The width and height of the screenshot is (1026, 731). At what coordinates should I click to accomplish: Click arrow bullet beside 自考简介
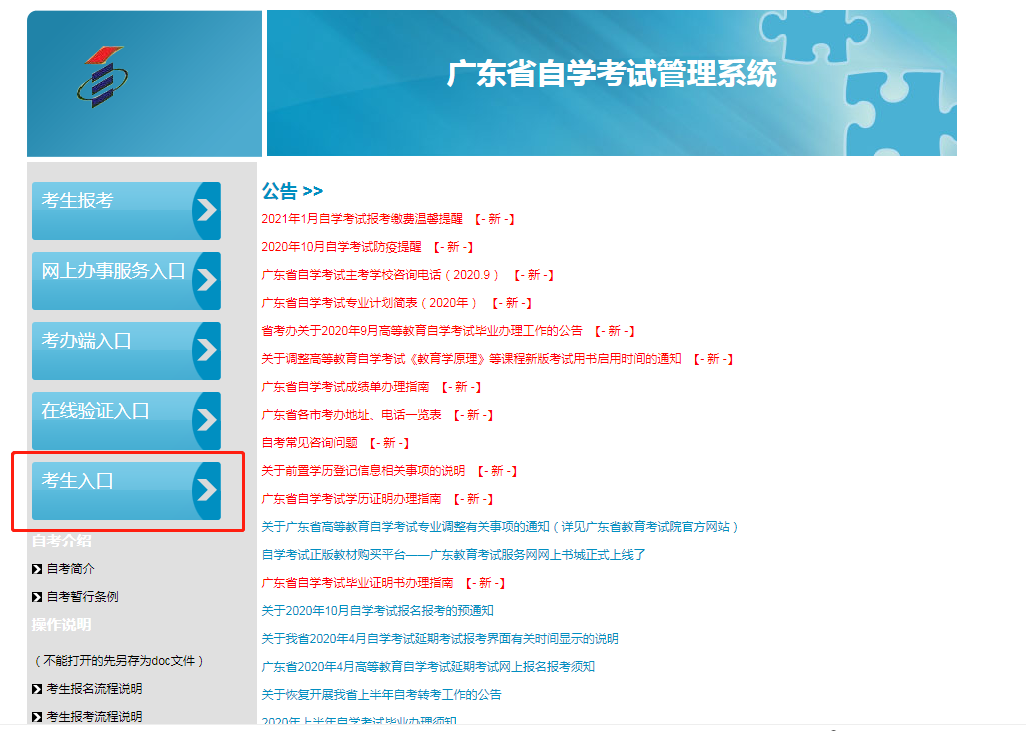click(x=37, y=569)
